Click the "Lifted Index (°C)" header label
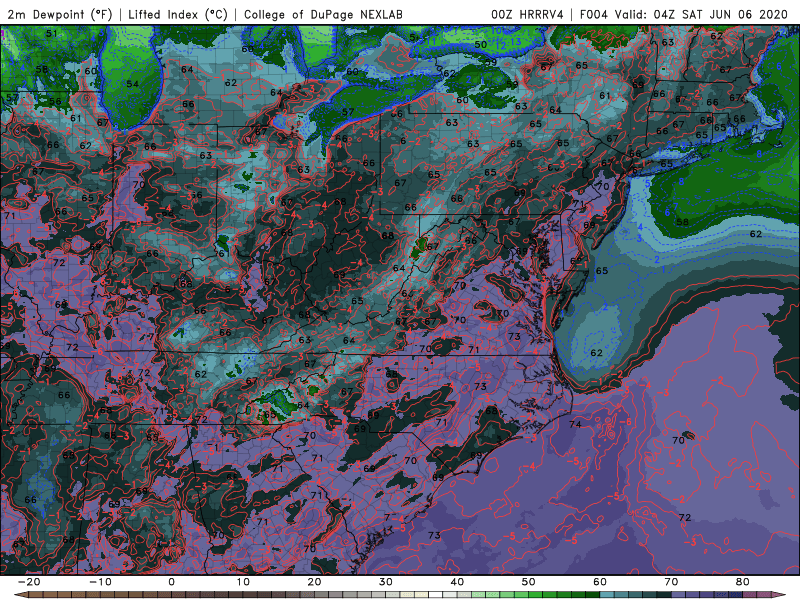Screen dimensions: 800x600 (178, 14)
